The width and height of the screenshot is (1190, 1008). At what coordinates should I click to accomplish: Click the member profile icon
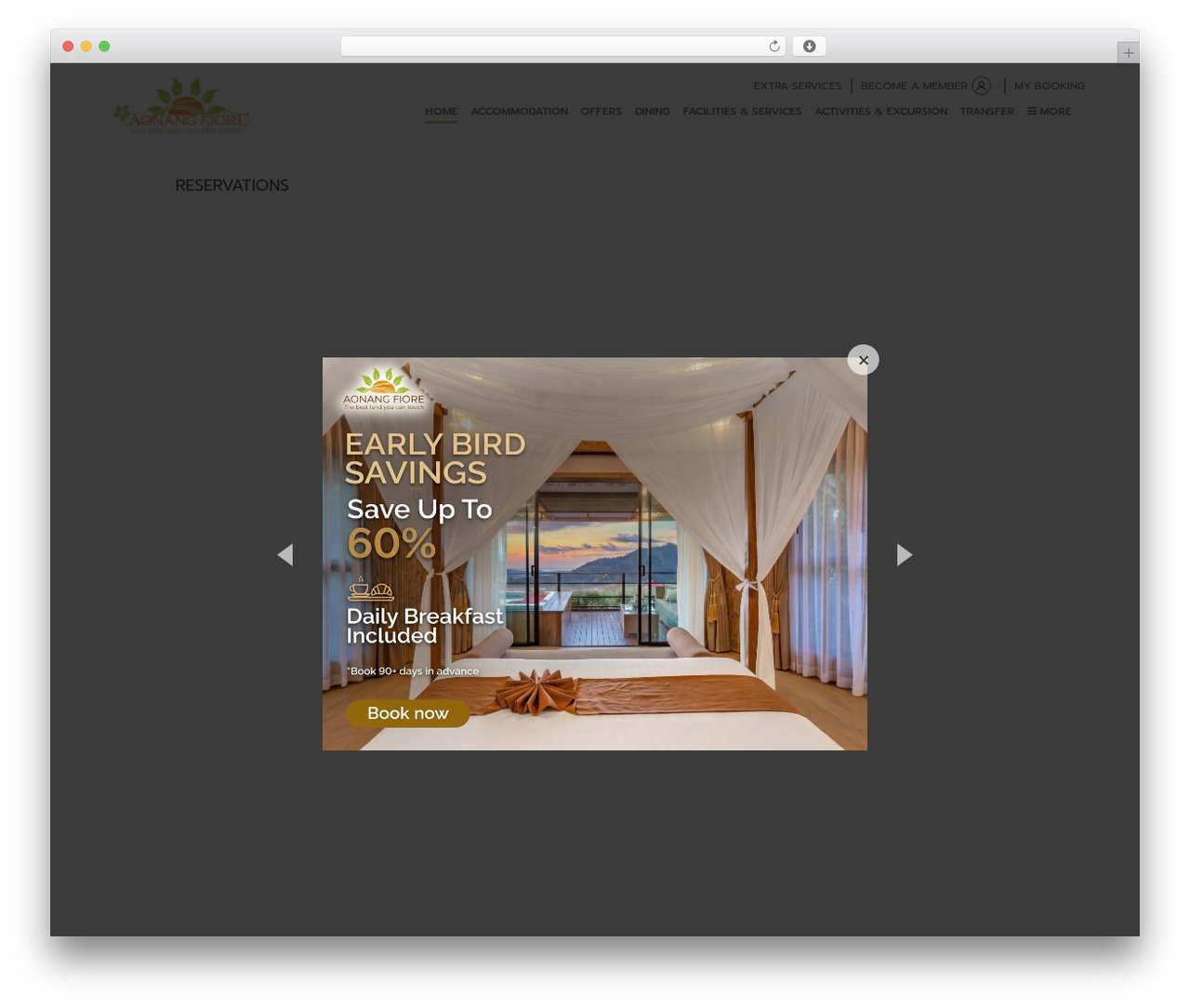click(x=981, y=86)
